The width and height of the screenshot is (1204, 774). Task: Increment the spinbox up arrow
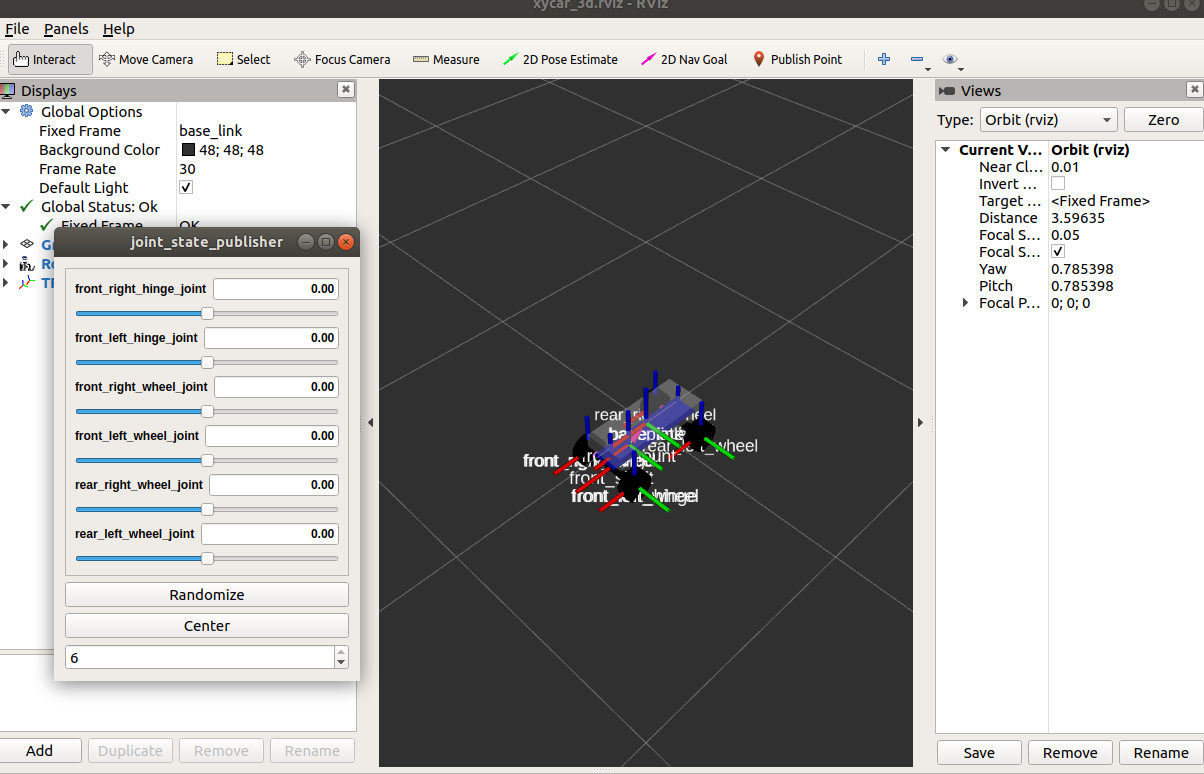[x=341, y=652]
